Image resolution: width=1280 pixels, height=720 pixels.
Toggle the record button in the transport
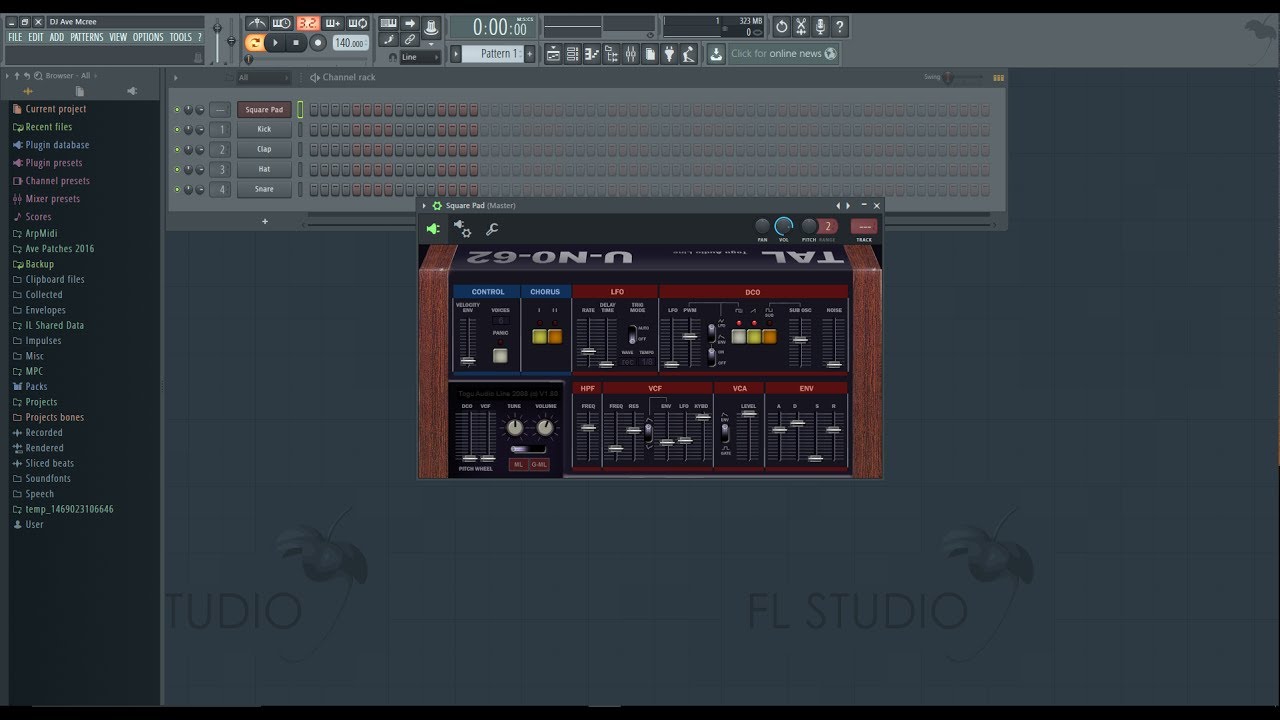click(x=317, y=43)
